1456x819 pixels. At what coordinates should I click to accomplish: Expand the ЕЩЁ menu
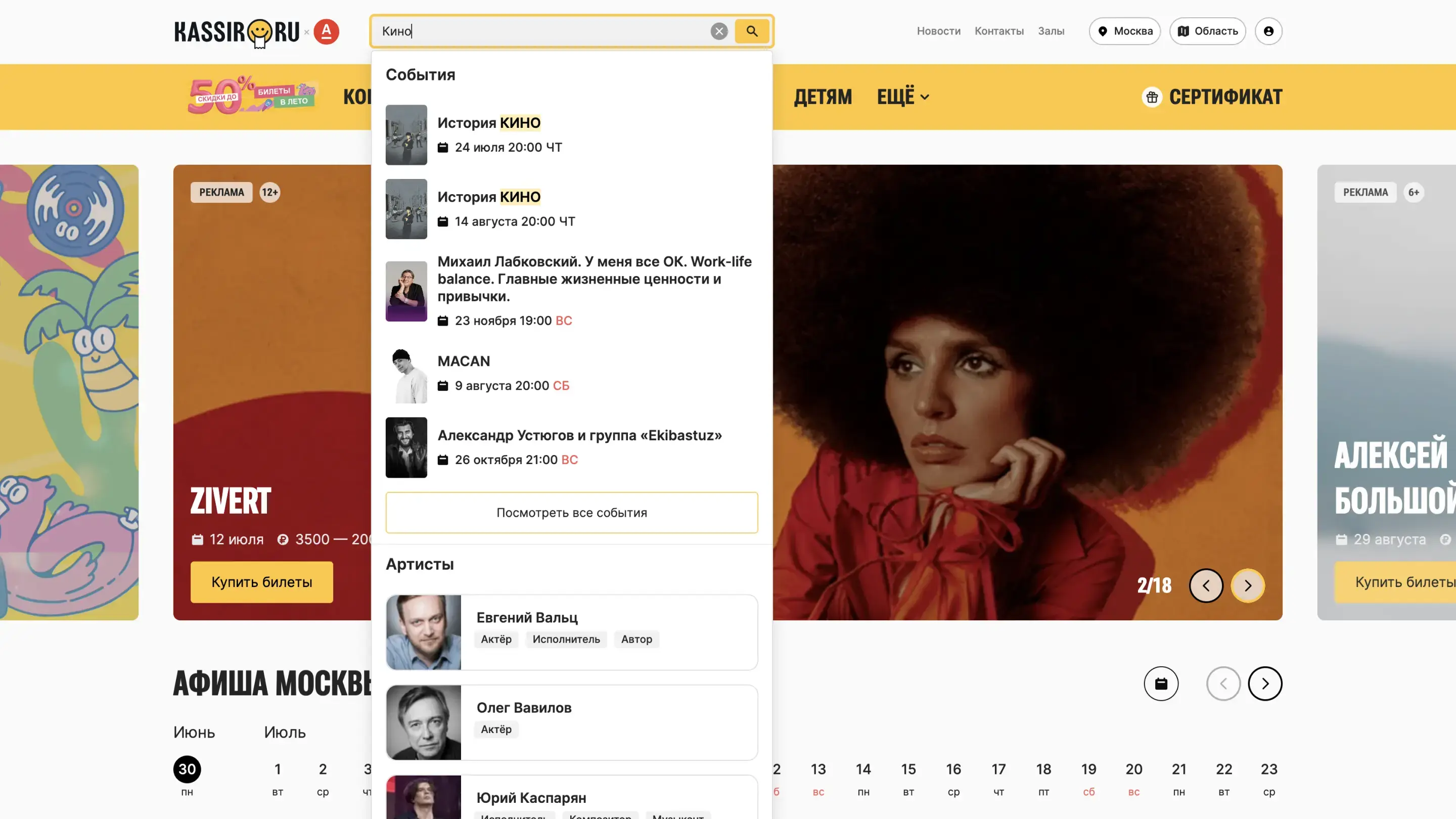902,97
